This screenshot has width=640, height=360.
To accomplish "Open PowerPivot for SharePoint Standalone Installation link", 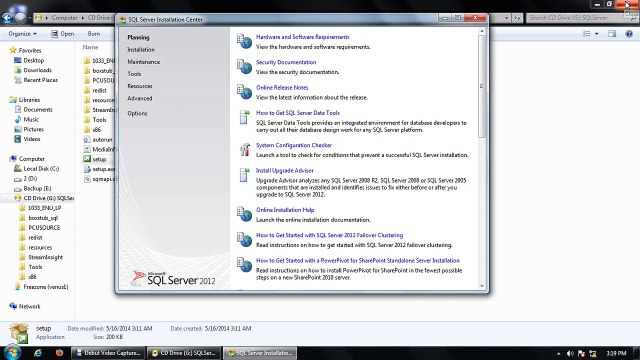I will tap(358, 260).
